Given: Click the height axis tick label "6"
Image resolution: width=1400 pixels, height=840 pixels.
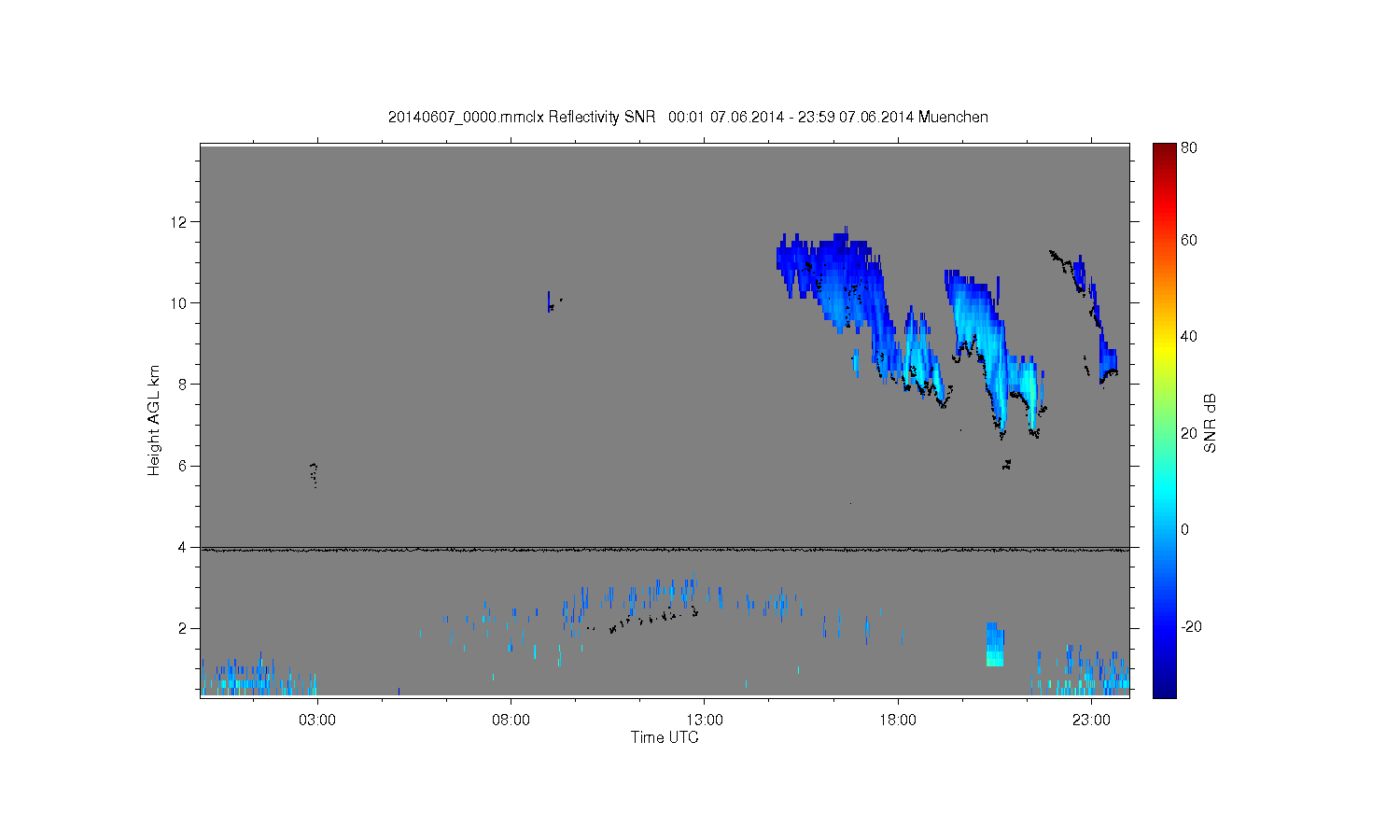Looking at the screenshot, I should click(183, 466).
